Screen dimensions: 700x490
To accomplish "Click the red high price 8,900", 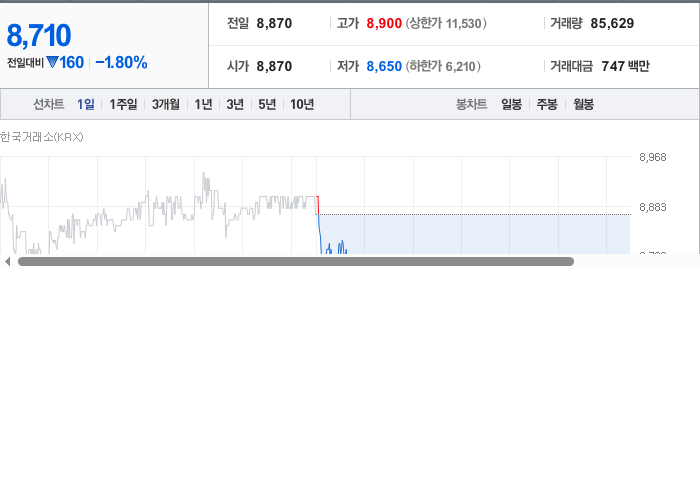I will (384, 23).
